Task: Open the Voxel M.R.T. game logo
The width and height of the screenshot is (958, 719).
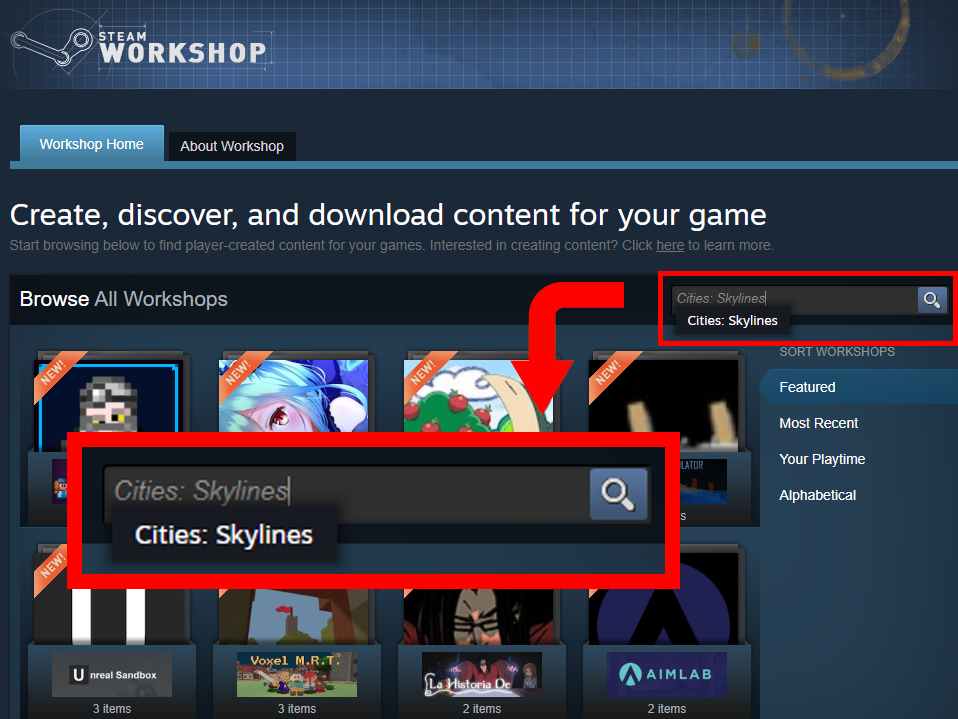Action: (297, 674)
